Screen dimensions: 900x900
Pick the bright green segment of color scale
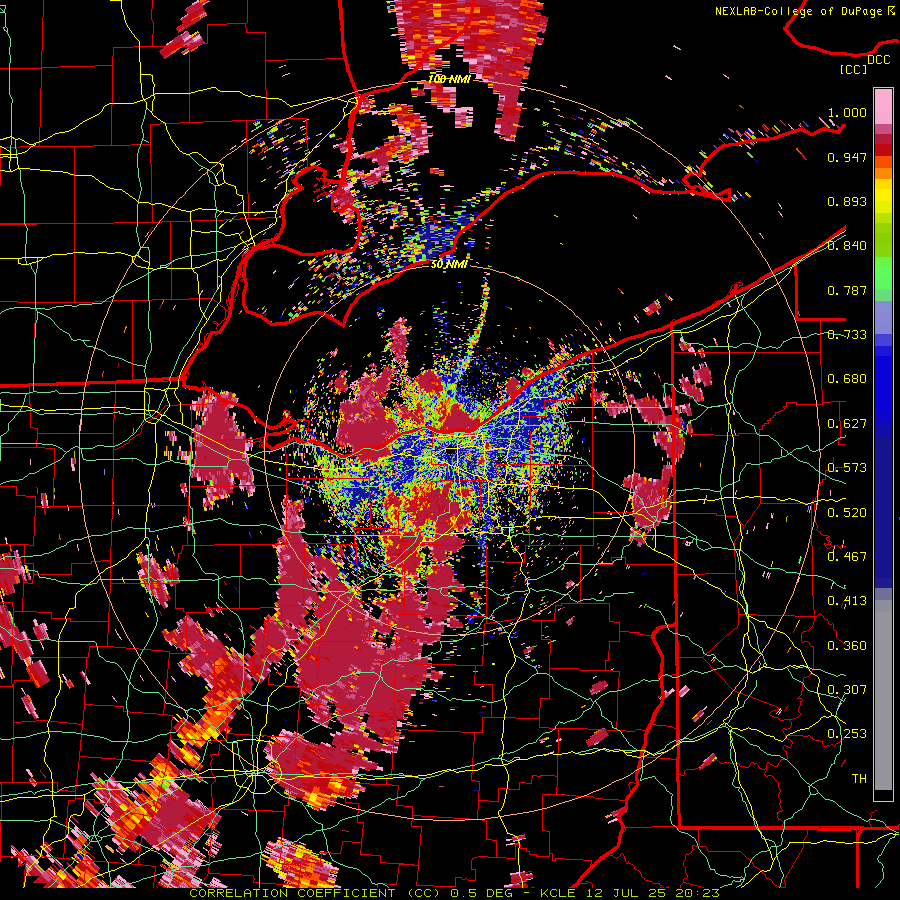click(x=883, y=273)
